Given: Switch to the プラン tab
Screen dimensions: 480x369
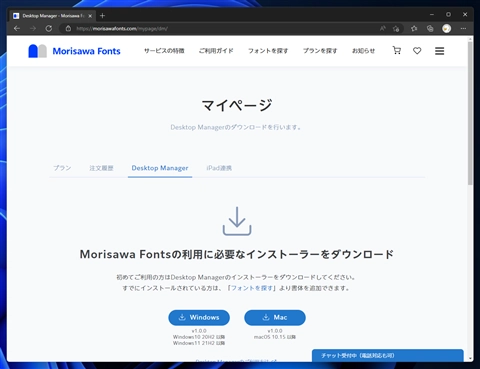Looking at the screenshot, I should click(x=62, y=168).
